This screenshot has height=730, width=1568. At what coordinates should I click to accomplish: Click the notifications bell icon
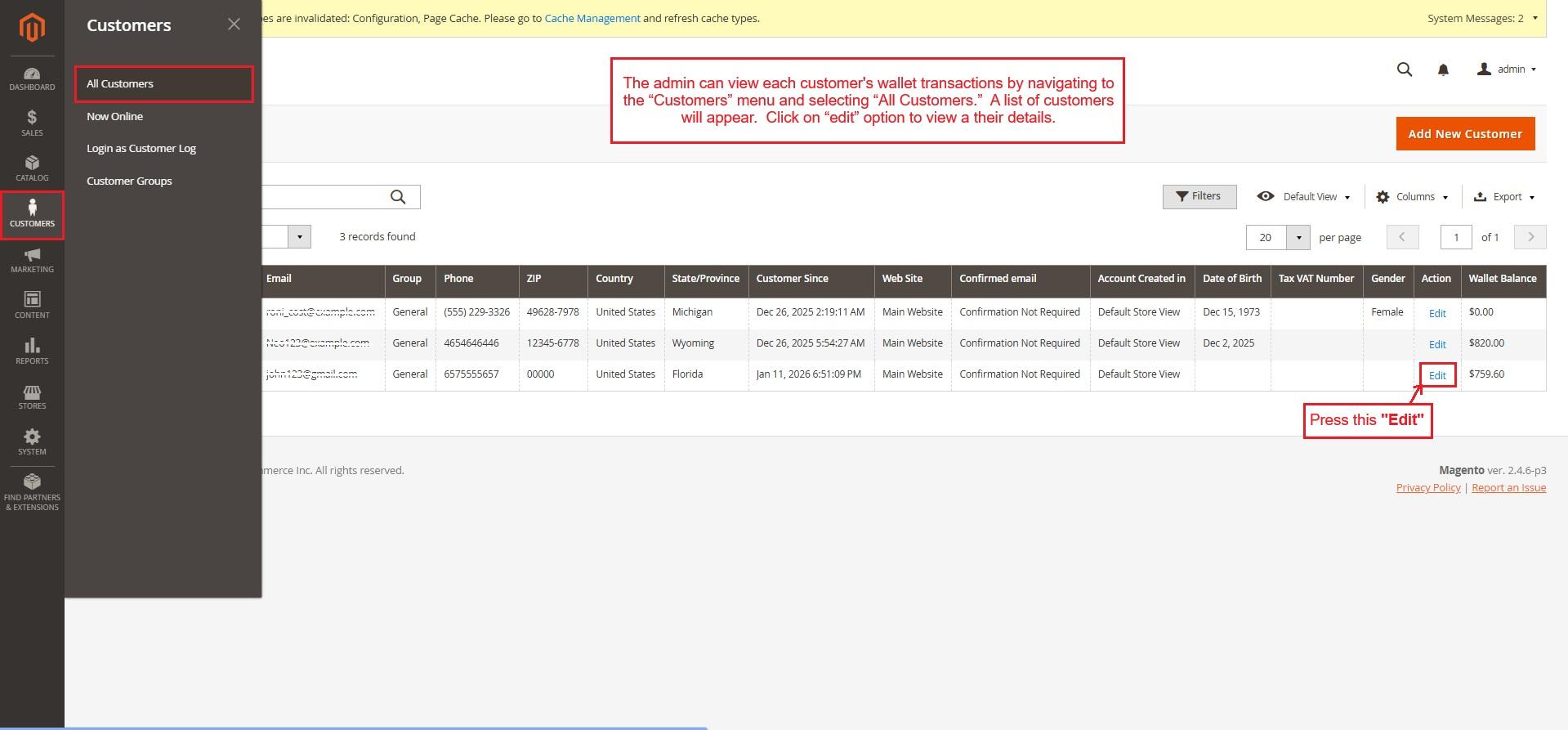coord(1443,69)
